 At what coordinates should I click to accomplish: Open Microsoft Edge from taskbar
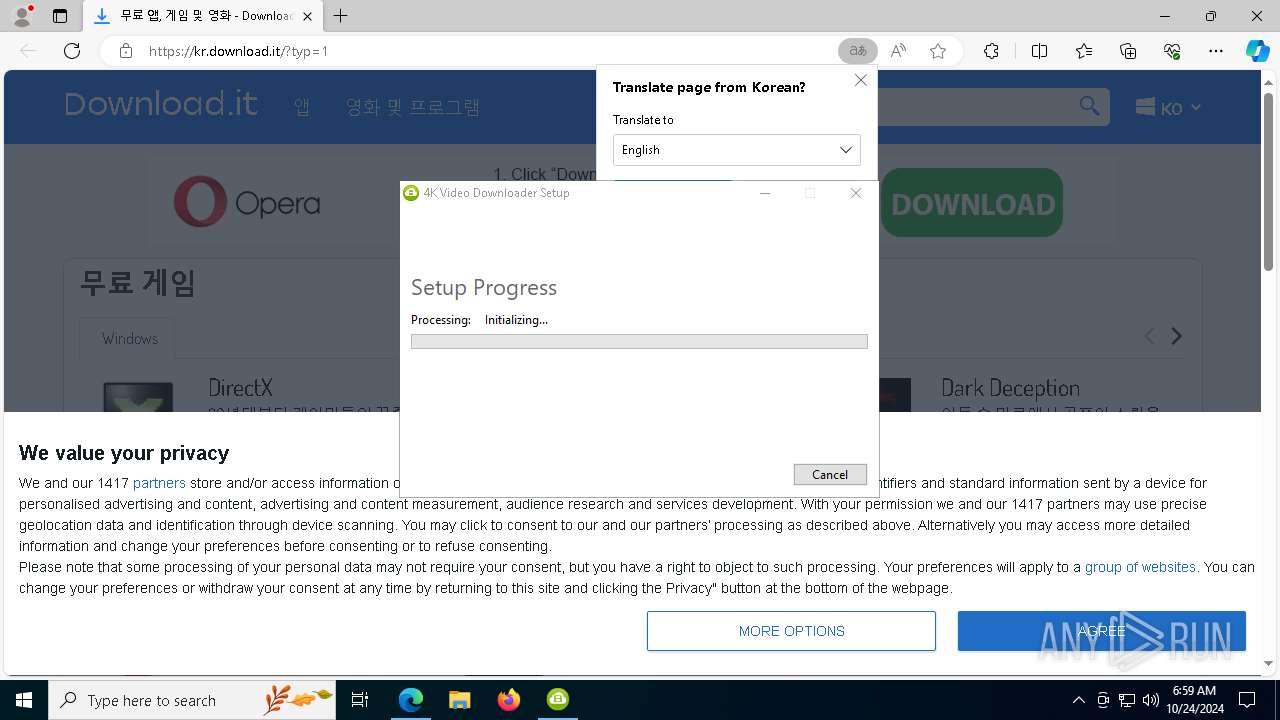[x=411, y=700]
